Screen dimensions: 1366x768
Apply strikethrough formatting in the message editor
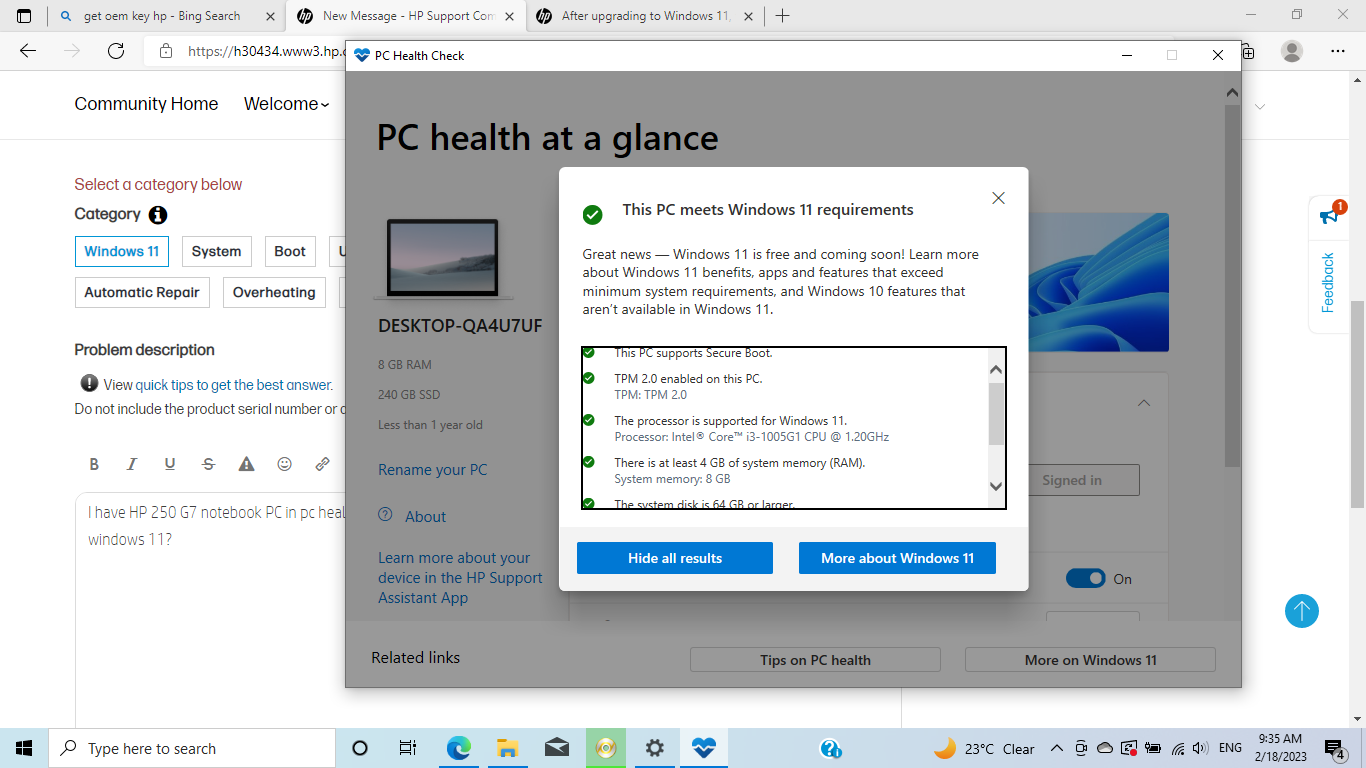click(x=208, y=464)
